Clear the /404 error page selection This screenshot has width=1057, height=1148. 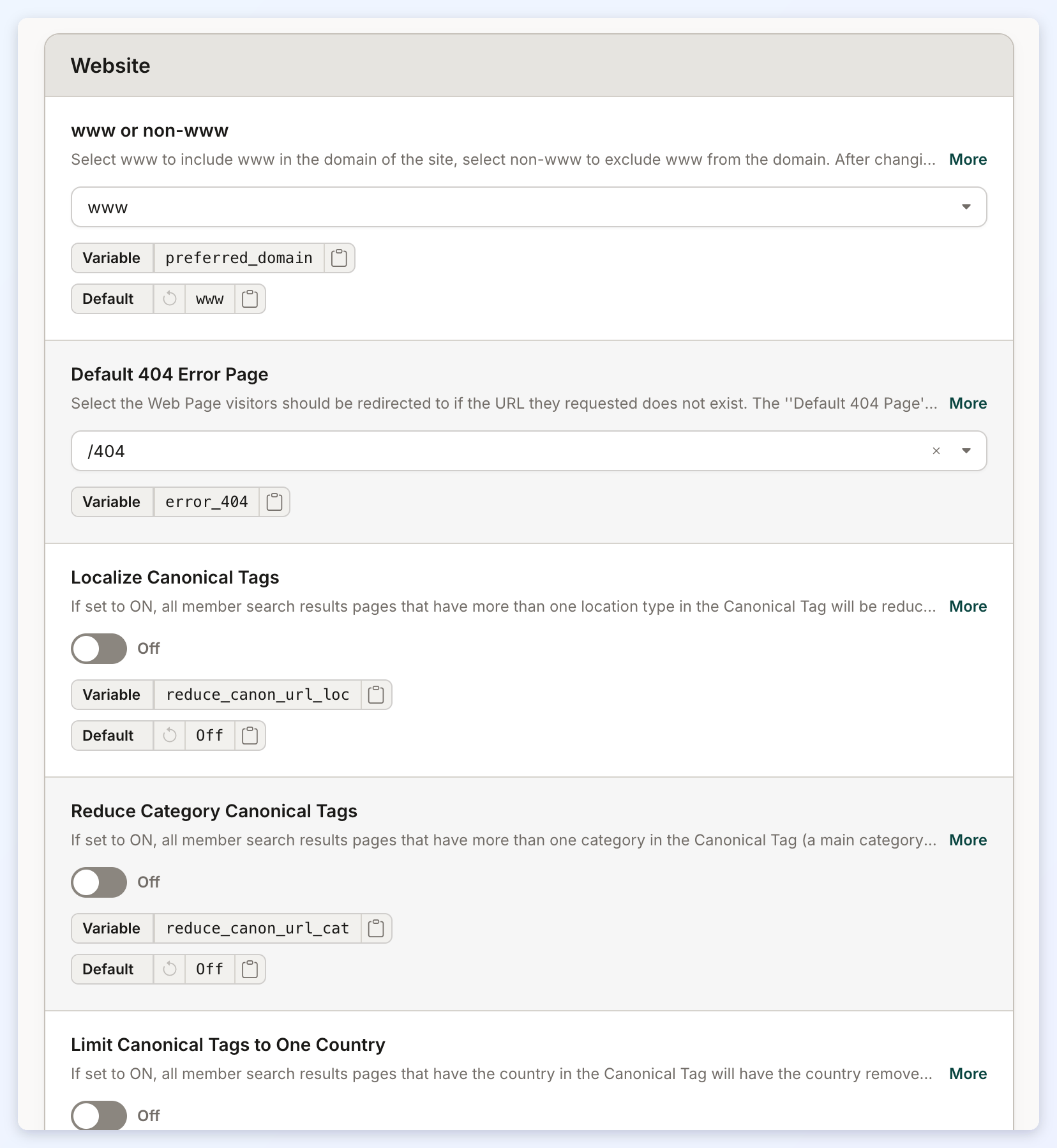point(936,451)
